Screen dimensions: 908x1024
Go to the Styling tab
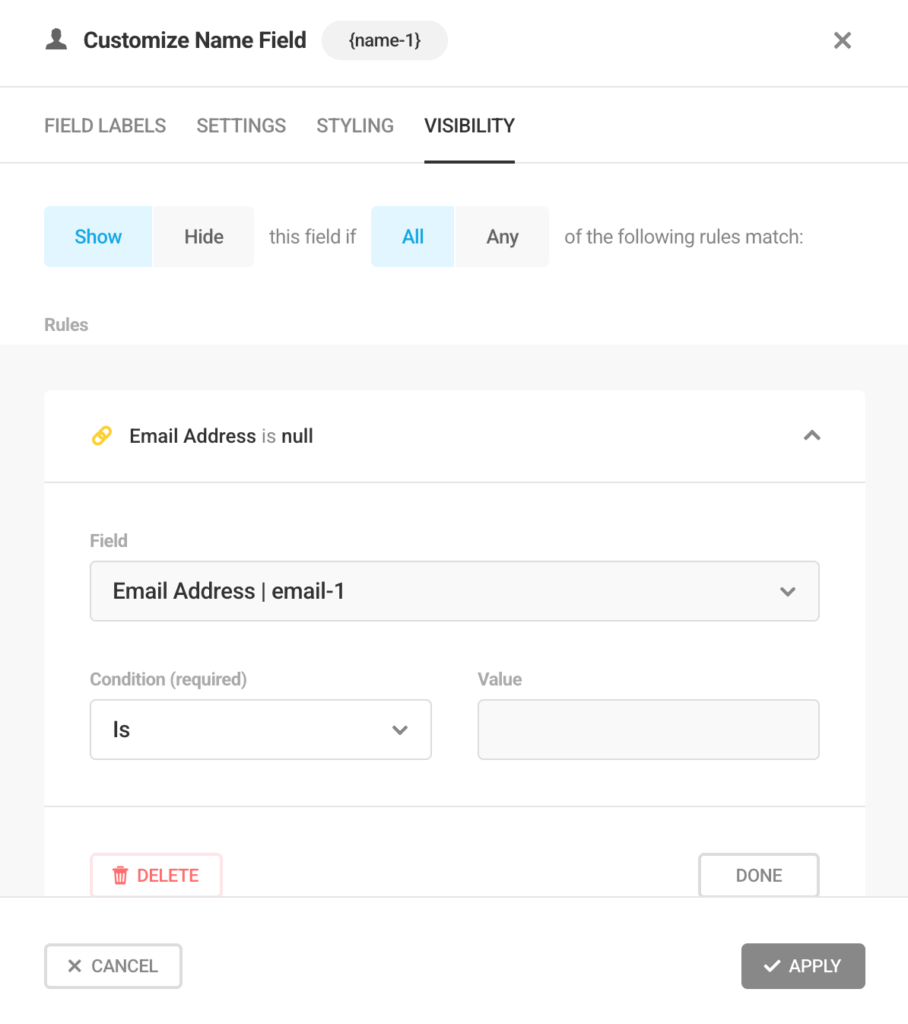[x=355, y=126]
